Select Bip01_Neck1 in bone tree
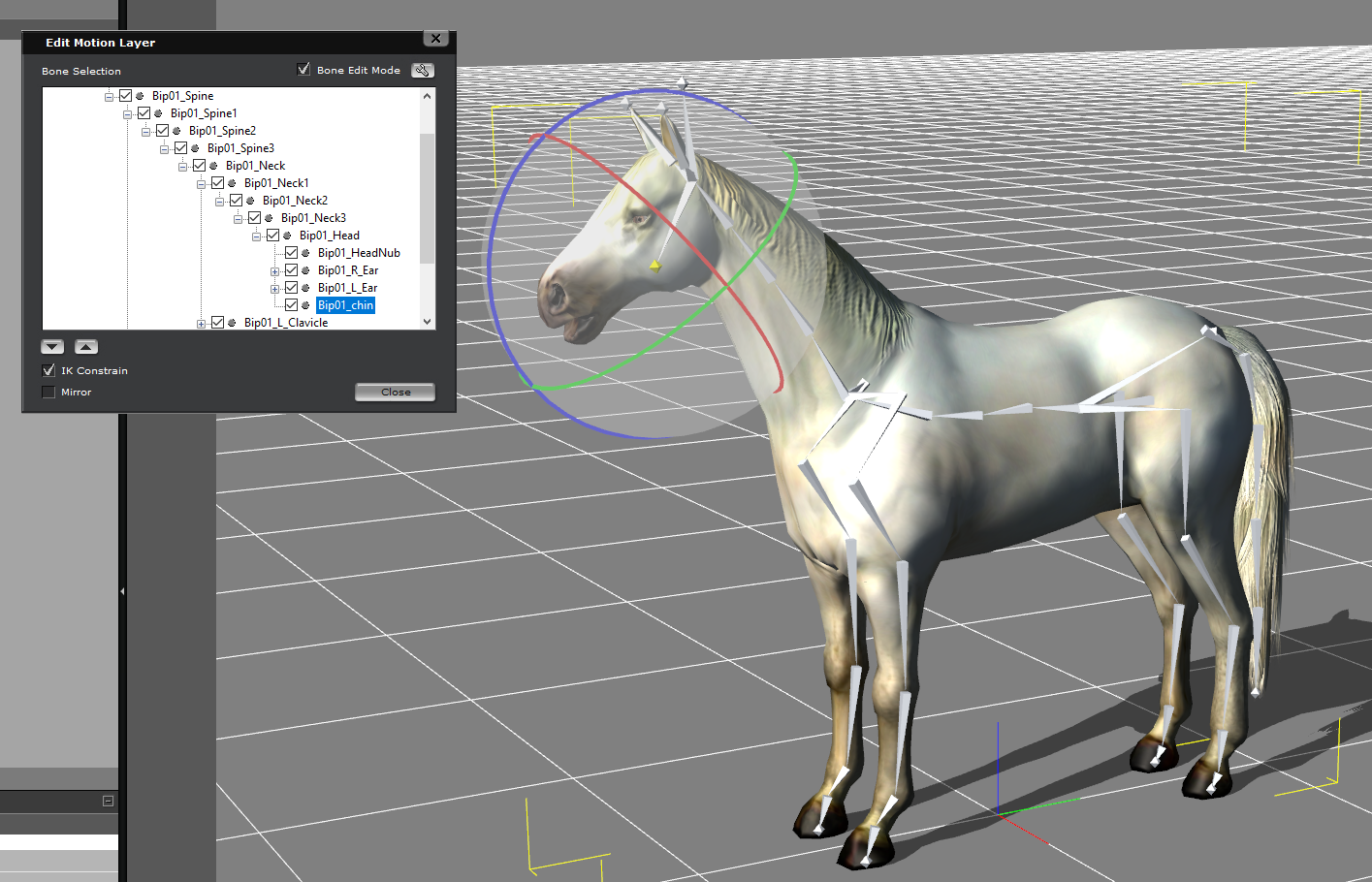 click(x=276, y=183)
